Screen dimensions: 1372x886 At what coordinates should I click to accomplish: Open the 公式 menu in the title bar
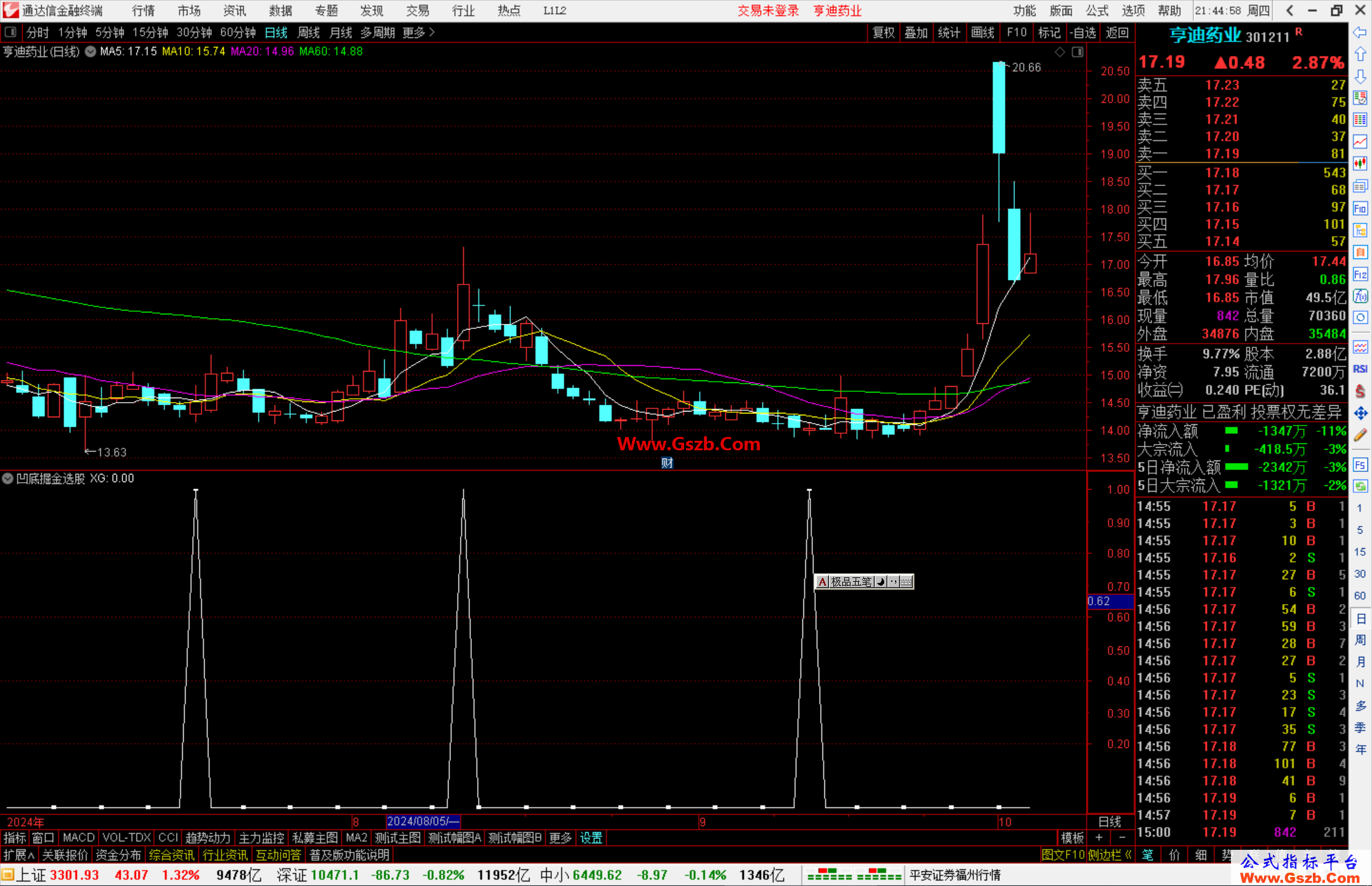(x=1097, y=11)
